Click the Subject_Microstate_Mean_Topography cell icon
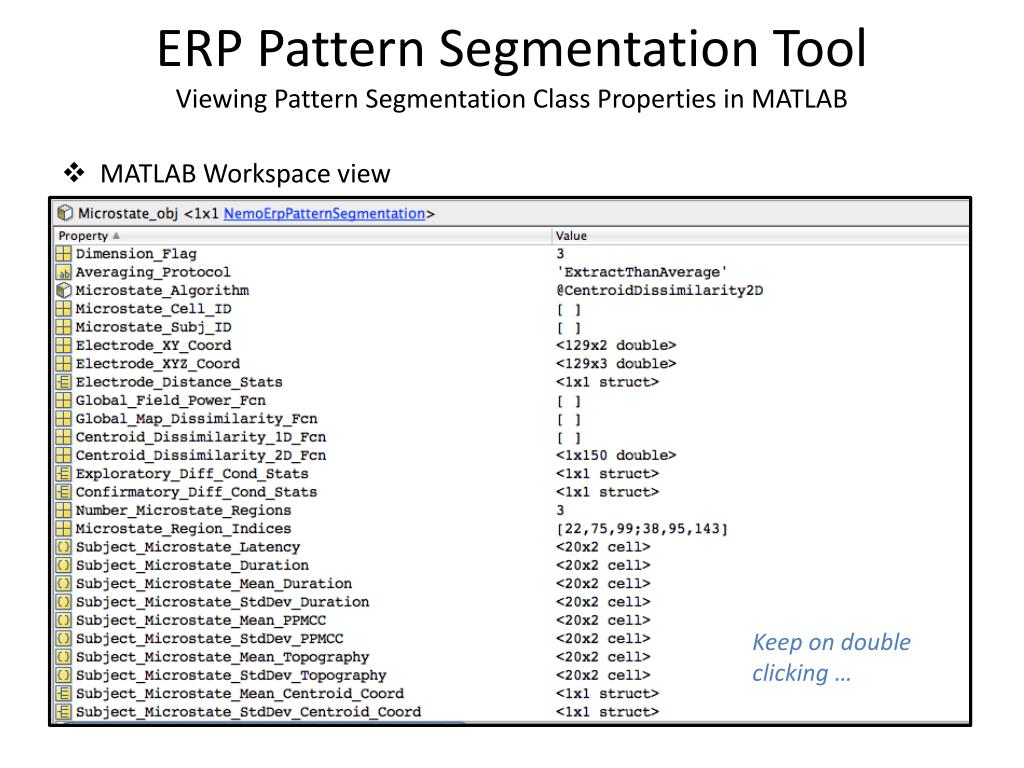This screenshot has width=1024, height=768. [x=63, y=656]
